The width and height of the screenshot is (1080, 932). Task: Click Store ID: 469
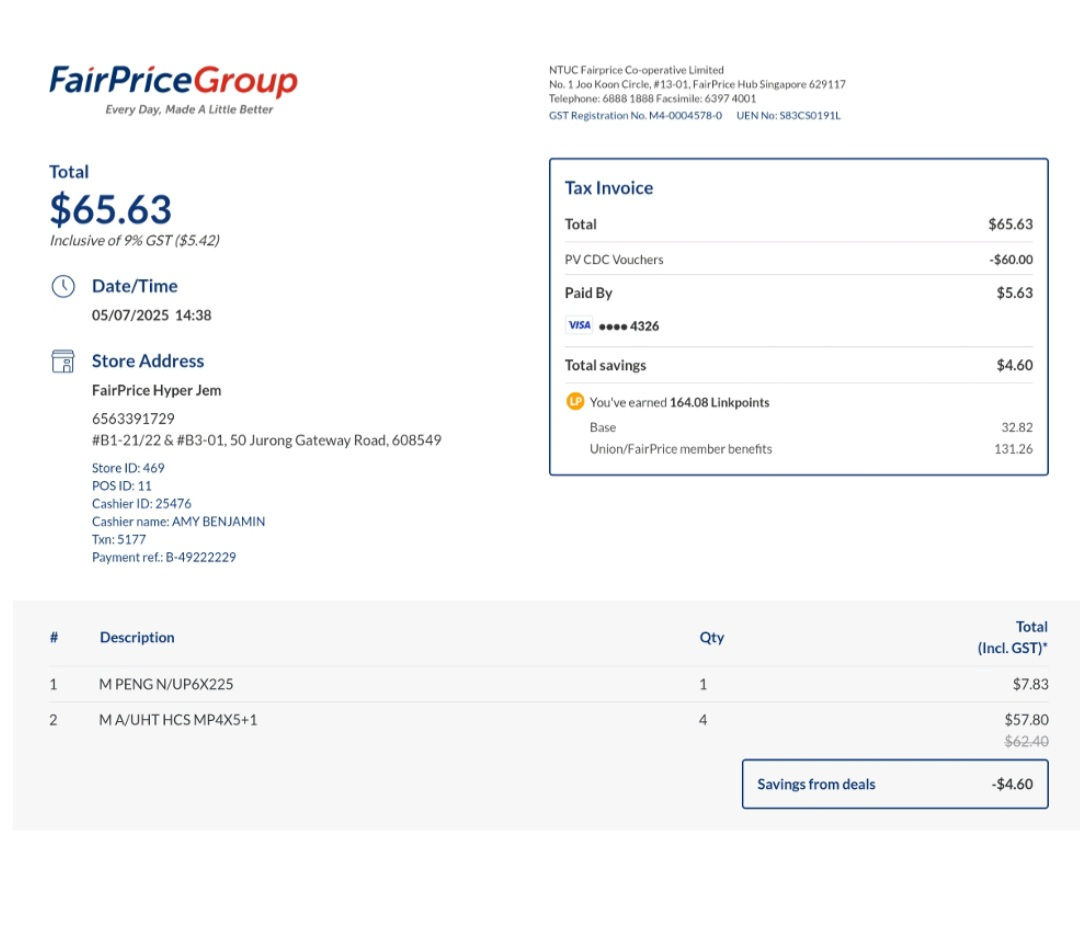(128, 468)
